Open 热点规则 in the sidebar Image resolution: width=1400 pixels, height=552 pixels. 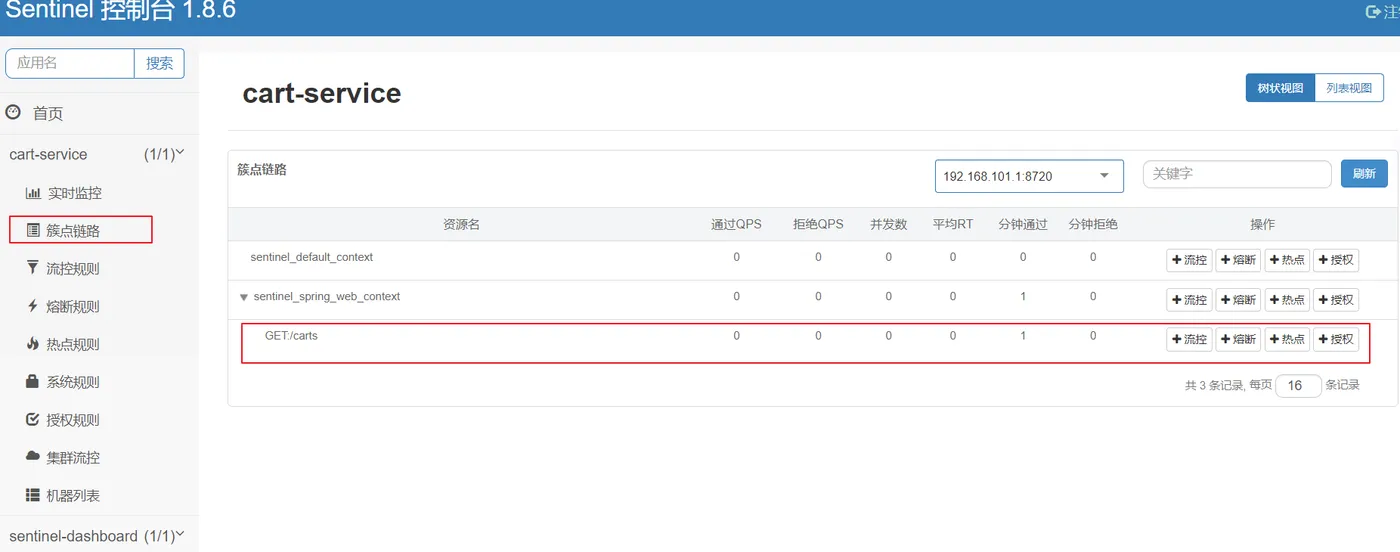(x=74, y=345)
